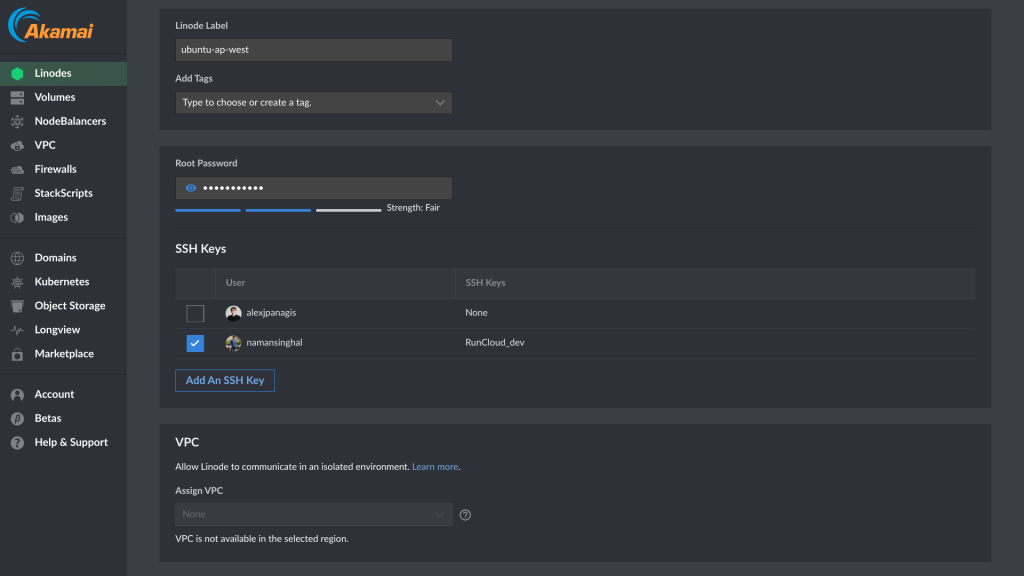The height and width of the screenshot is (576, 1024).
Task: Click the Kubernetes wheel icon
Action: pyautogui.click(x=18, y=282)
